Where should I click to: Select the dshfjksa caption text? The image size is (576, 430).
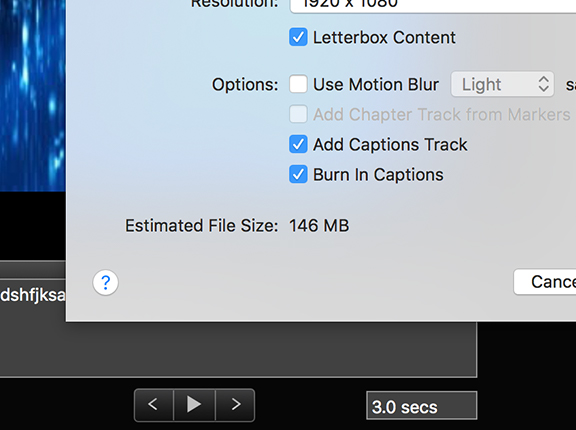point(33,295)
